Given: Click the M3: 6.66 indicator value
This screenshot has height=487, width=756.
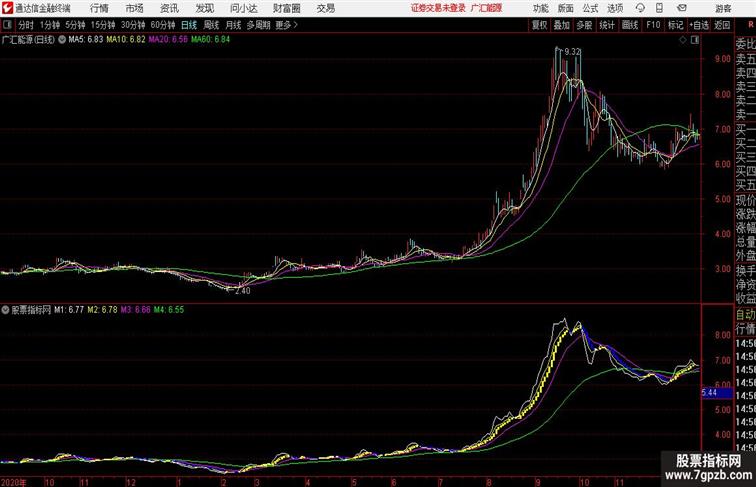Looking at the screenshot, I should pos(135,310).
